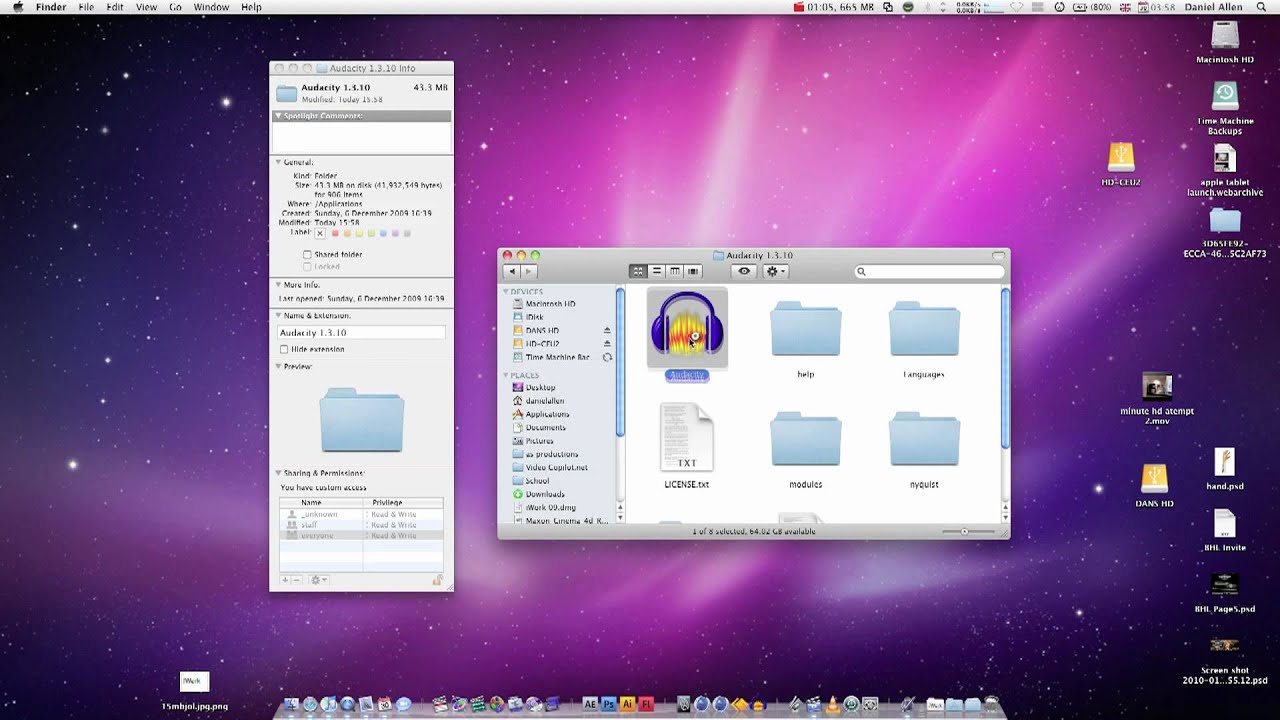Image resolution: width=1280 pixels, height=720 pixels.
Task: Open the Go menu in the menu bar
Action: tap(177, 7)
